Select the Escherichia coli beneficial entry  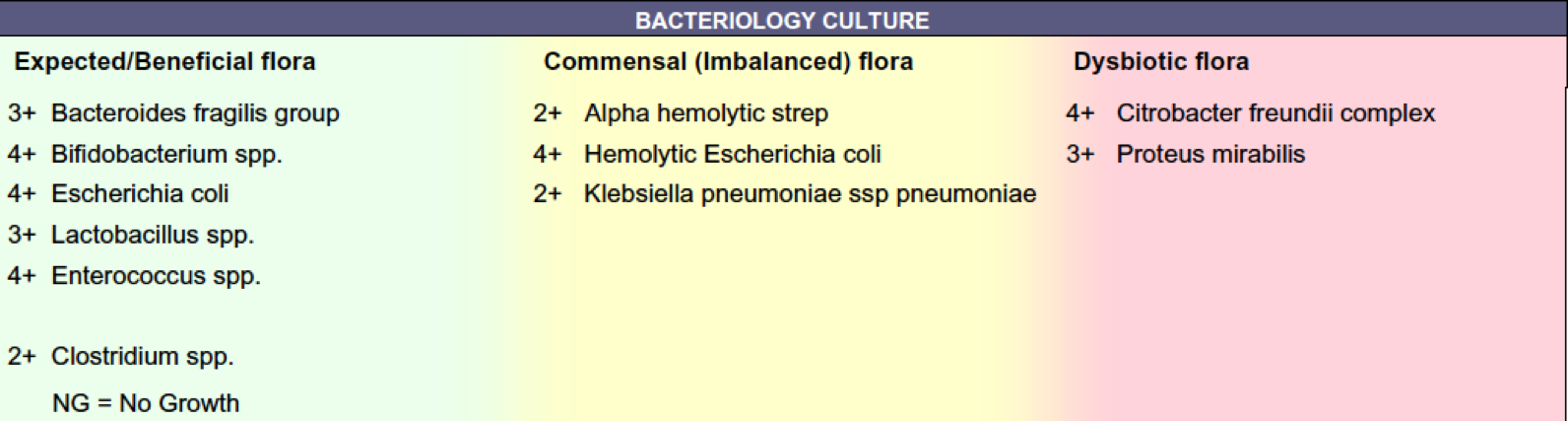(118, 194)
